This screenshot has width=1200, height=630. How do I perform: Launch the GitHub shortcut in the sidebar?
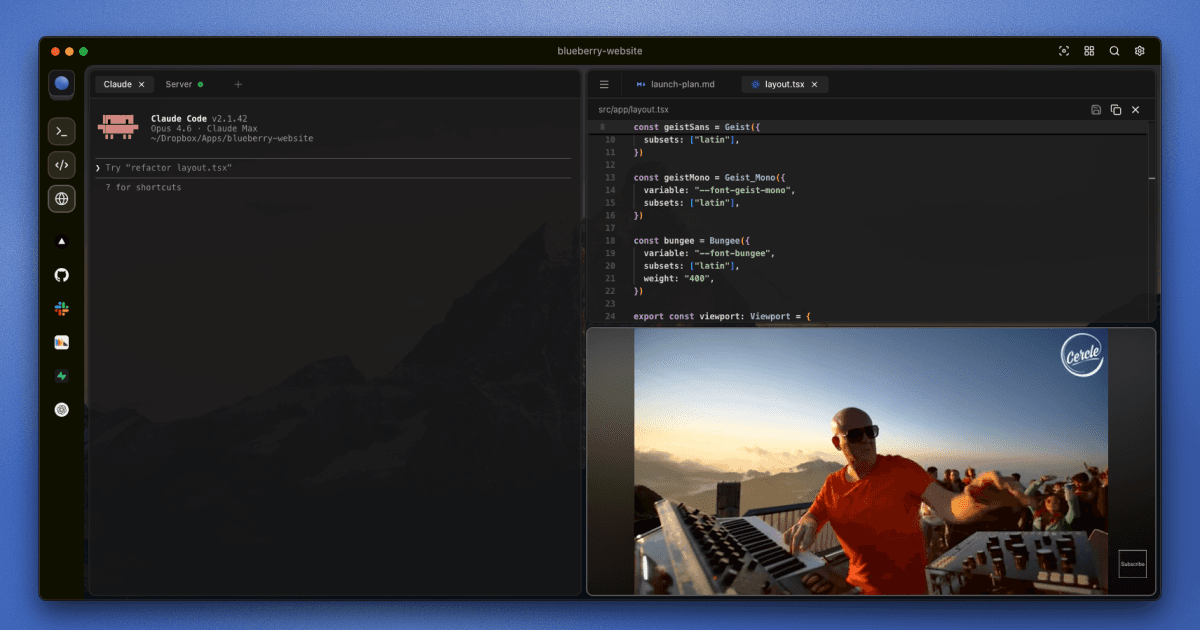coord(62,275)
